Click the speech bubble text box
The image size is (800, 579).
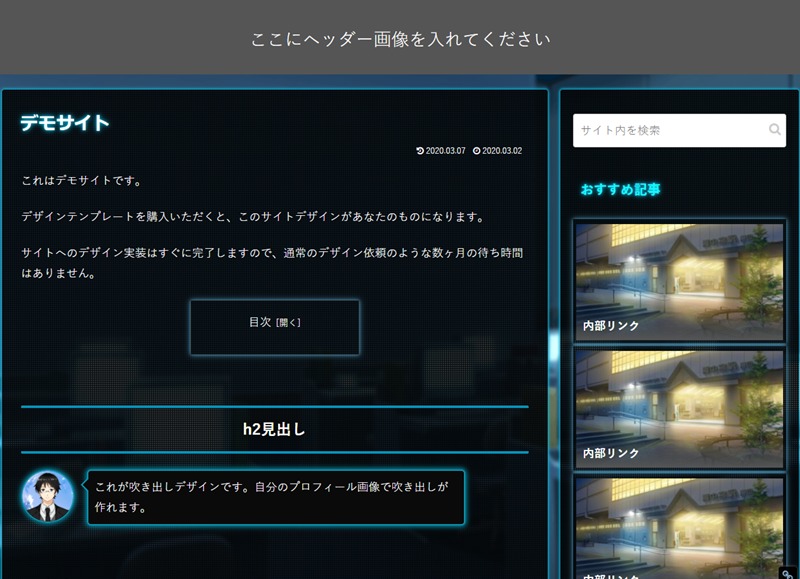(275, 497)
